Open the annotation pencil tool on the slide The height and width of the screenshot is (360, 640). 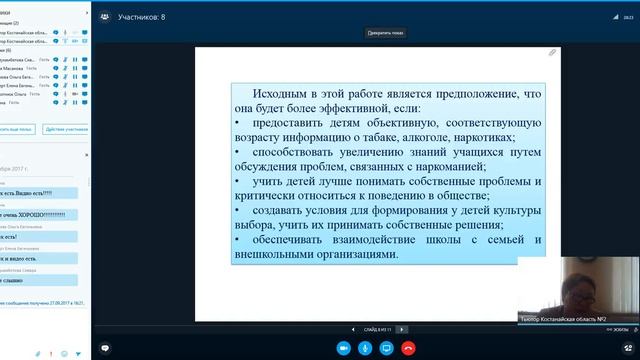[552, 52]
